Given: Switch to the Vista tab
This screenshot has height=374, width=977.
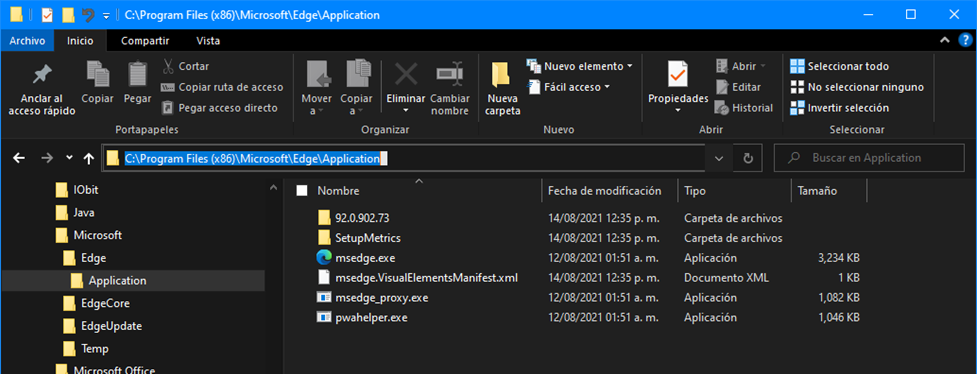Looking at the screenshot, I should tap(208, 41).
